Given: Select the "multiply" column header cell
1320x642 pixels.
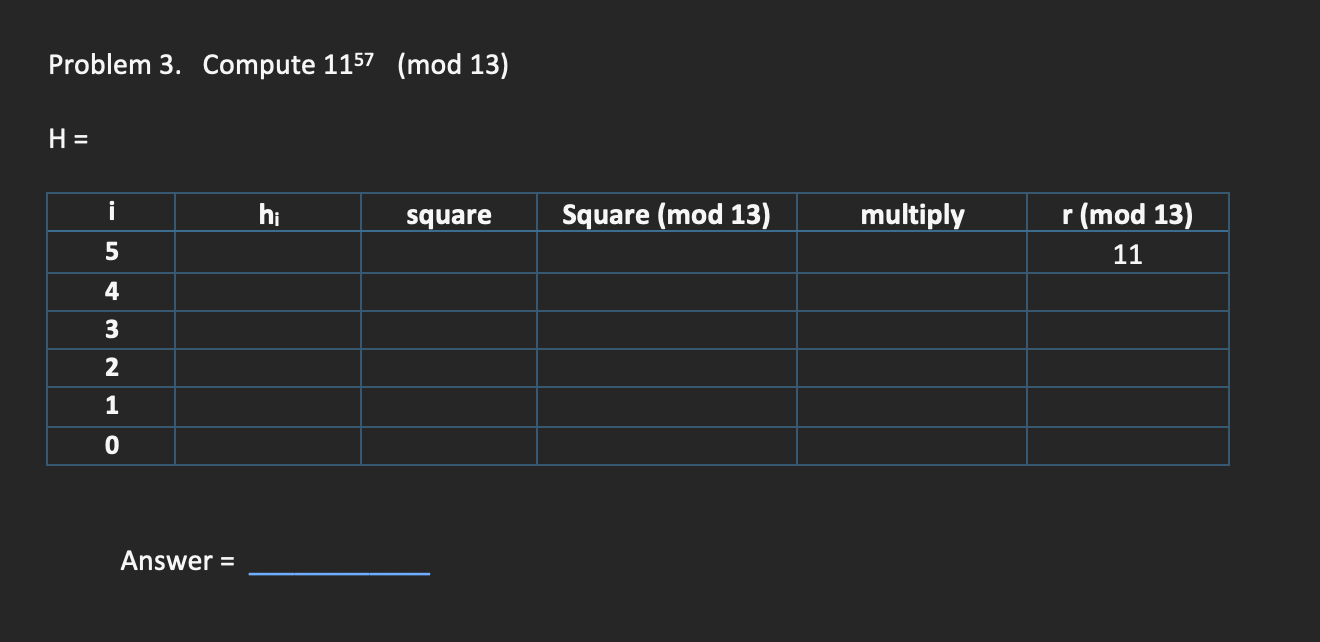Looking at the screenshot, I should click(913, 213).
